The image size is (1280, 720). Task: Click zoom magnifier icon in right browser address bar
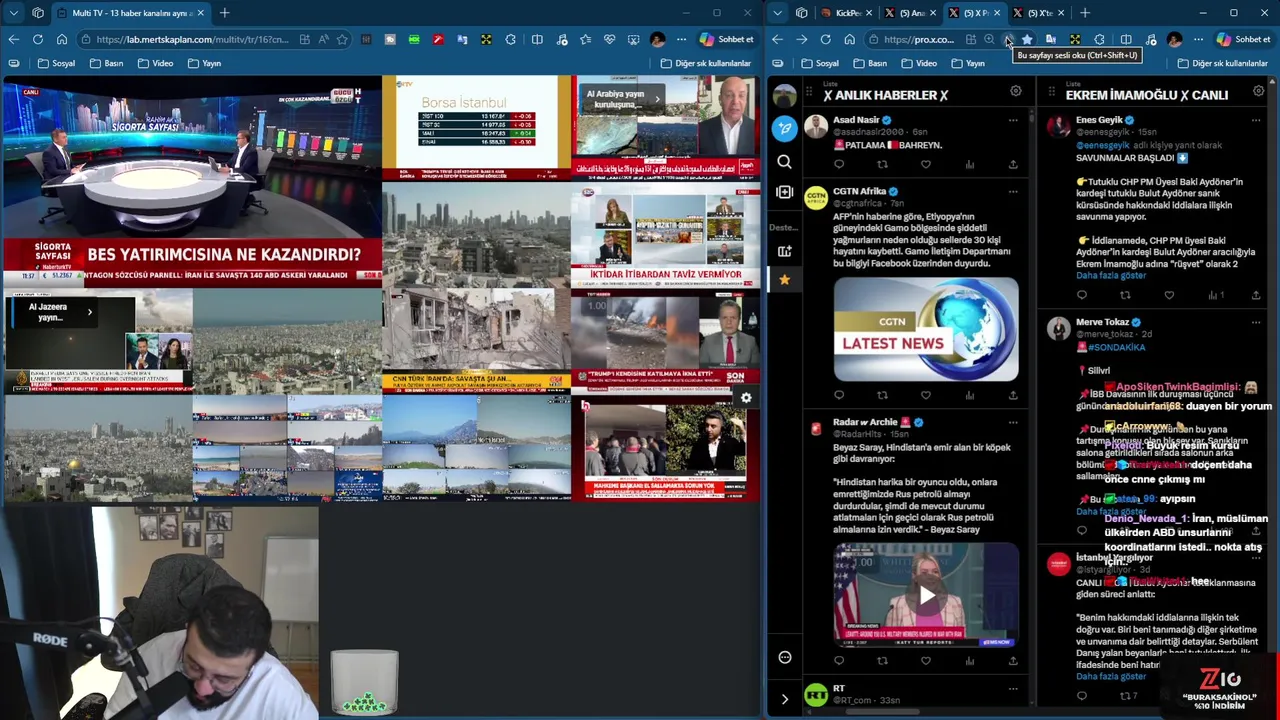[989, 39]
